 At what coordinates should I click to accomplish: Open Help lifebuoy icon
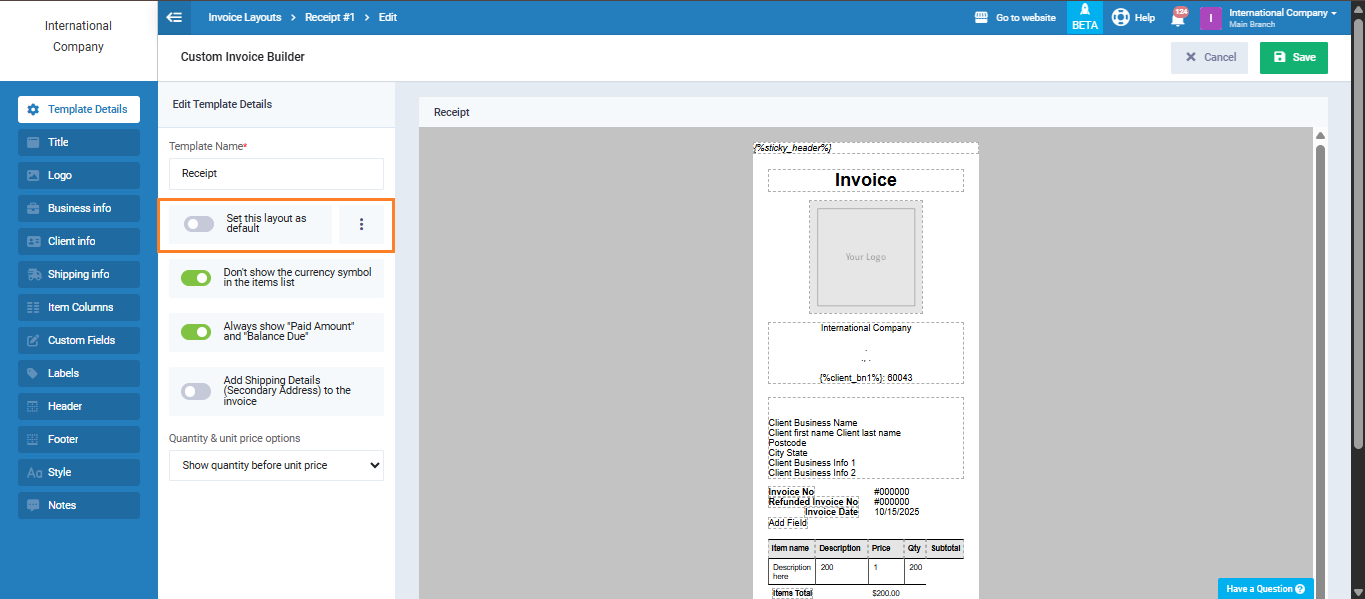click(x=1121, y=17)
